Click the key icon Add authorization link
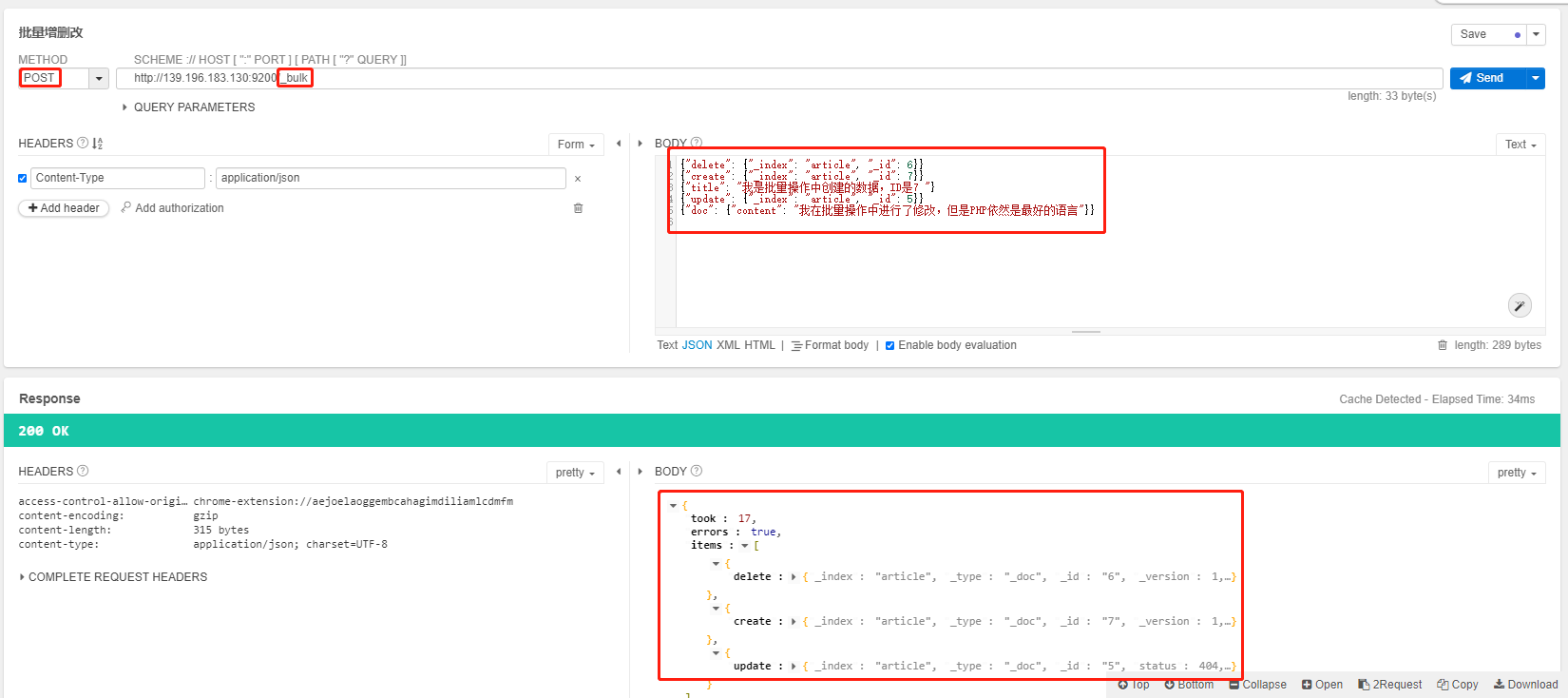The width and height of the screenshot is (1568, 698). pyautogui.click(x=172, y=208)
